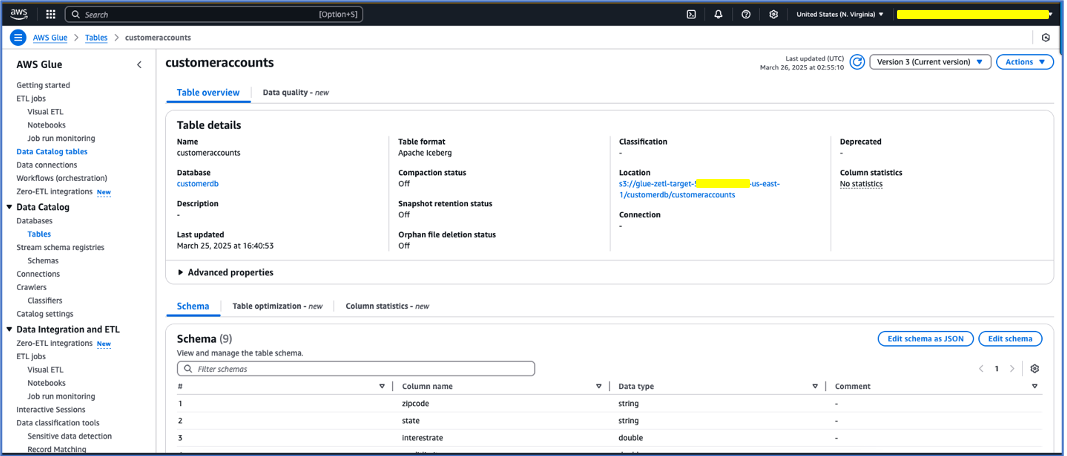
Task: Click Apache Iceberg table format value
Action: 425,153
